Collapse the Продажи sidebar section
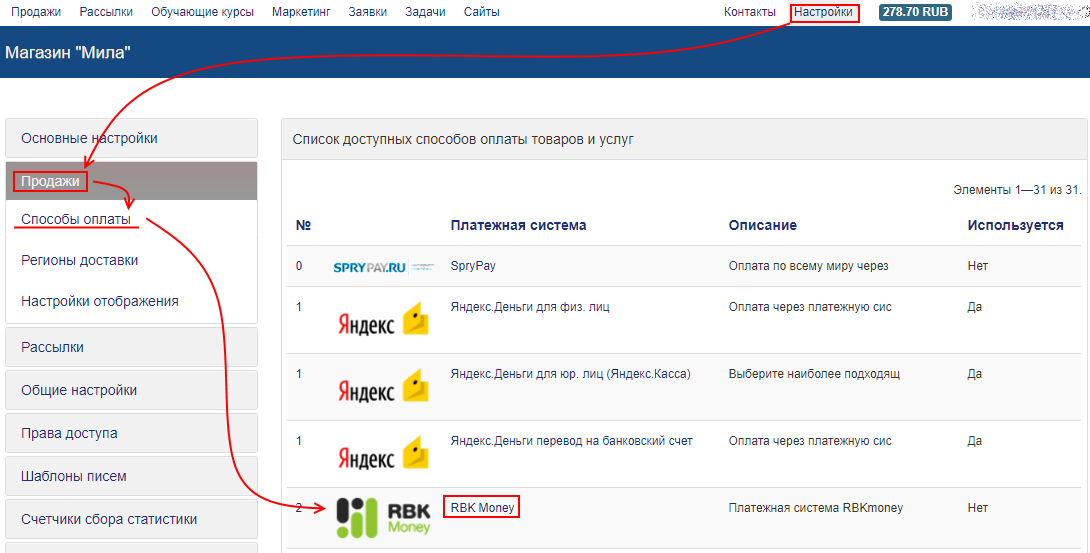 [131, 181]
